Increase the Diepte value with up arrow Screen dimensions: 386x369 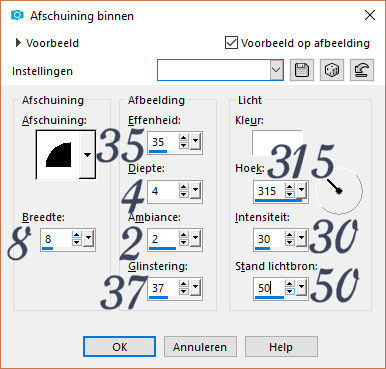(x=184, y=186)
